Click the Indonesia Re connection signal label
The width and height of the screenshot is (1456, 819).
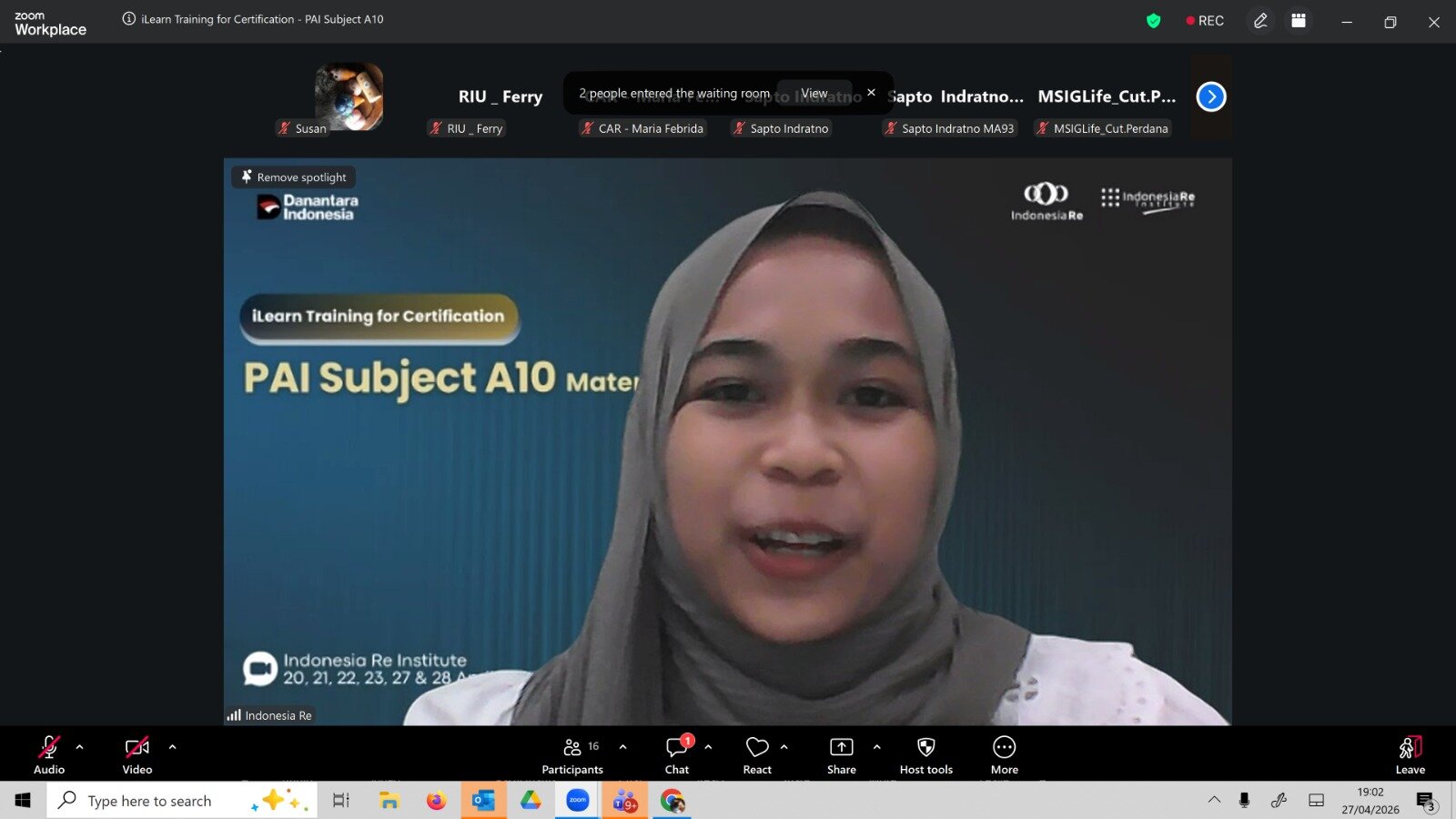269,715
